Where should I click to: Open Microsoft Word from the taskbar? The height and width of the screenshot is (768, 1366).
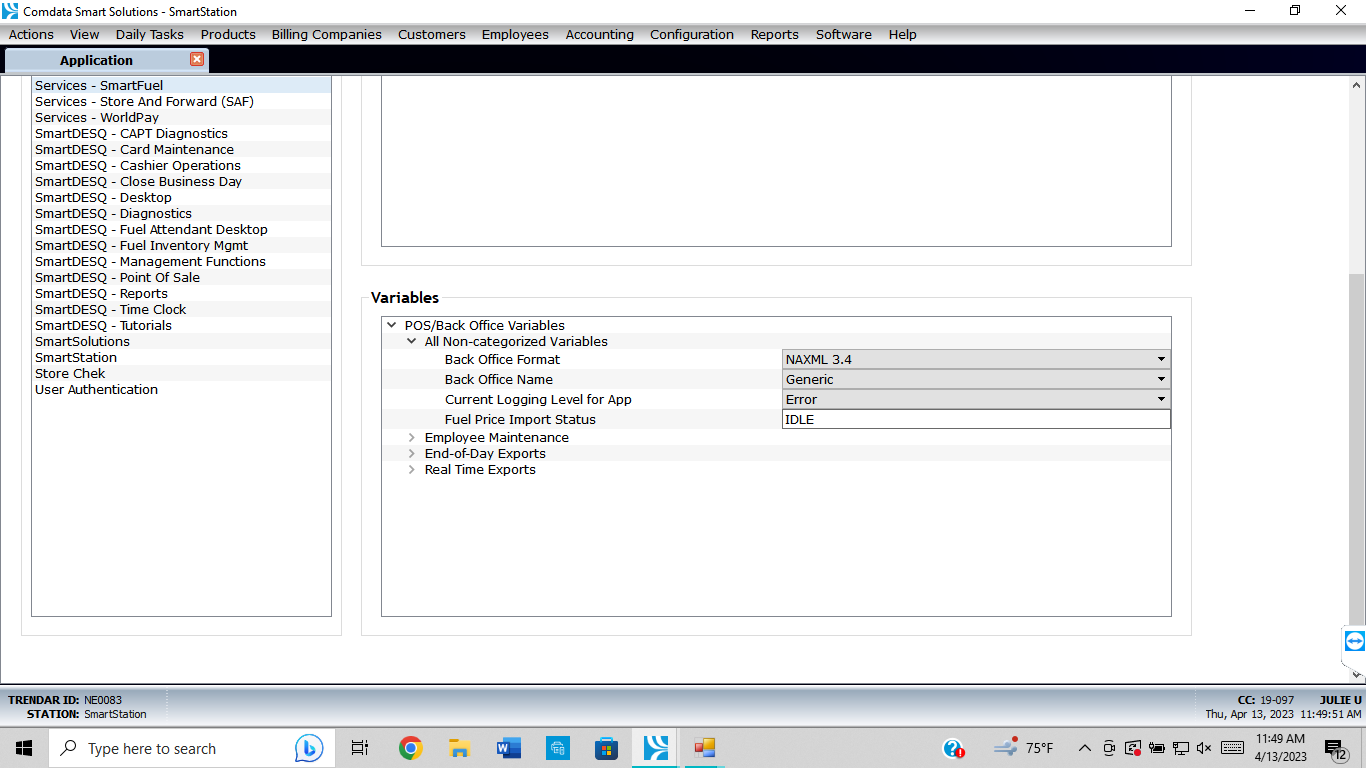[x=508, y=747]
